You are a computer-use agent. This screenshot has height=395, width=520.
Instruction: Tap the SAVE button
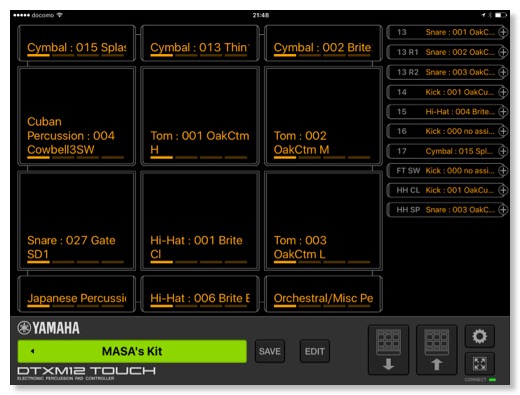270,351
